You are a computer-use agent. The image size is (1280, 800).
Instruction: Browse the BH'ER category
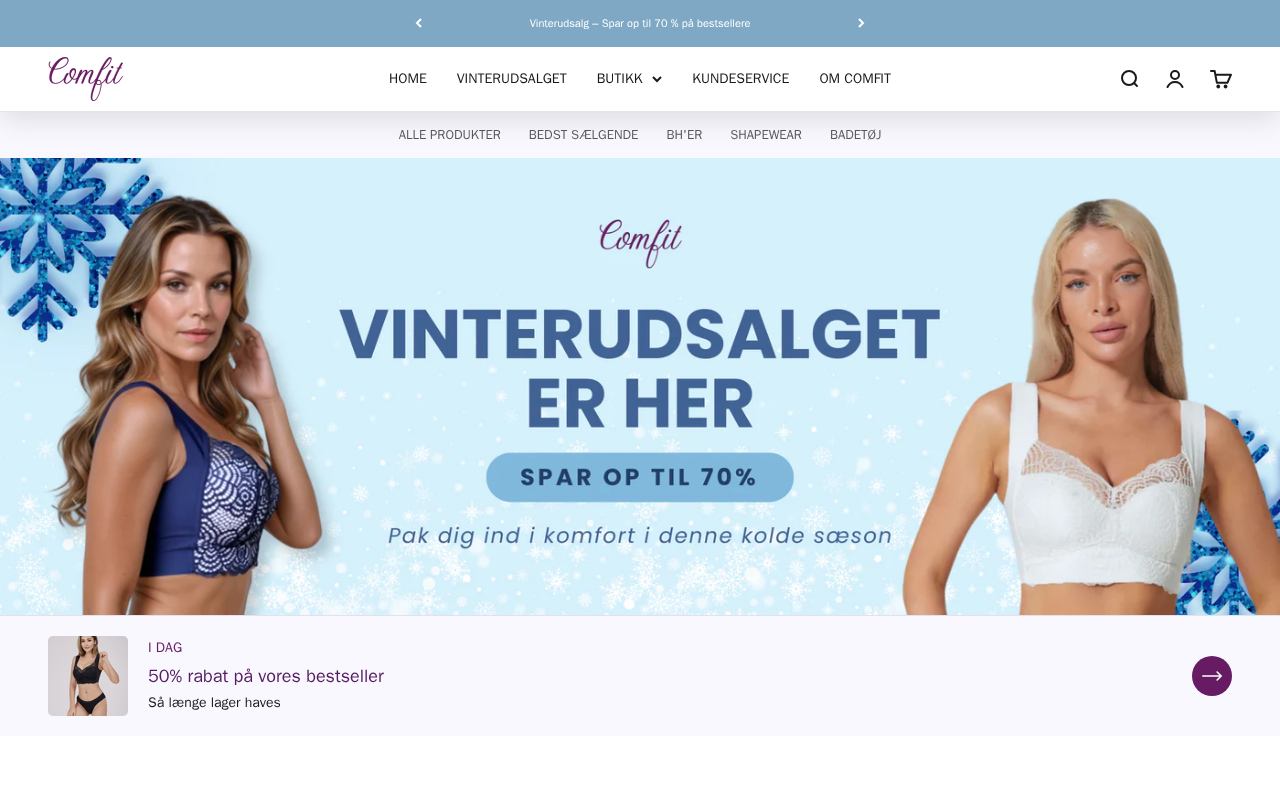pos(684,135)
